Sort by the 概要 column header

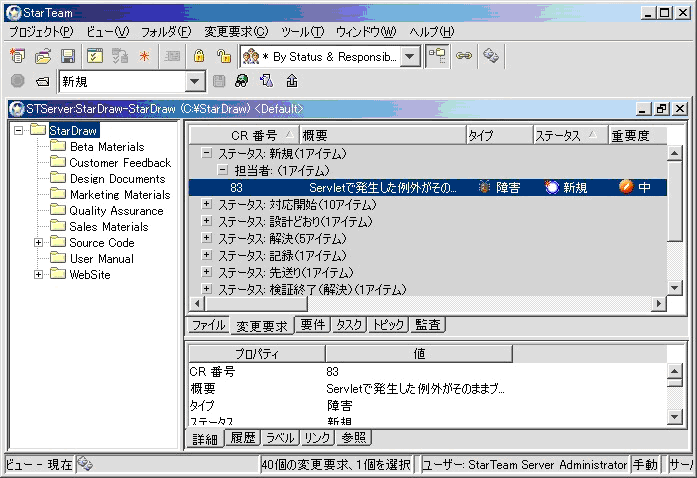(x=382, y=135)
